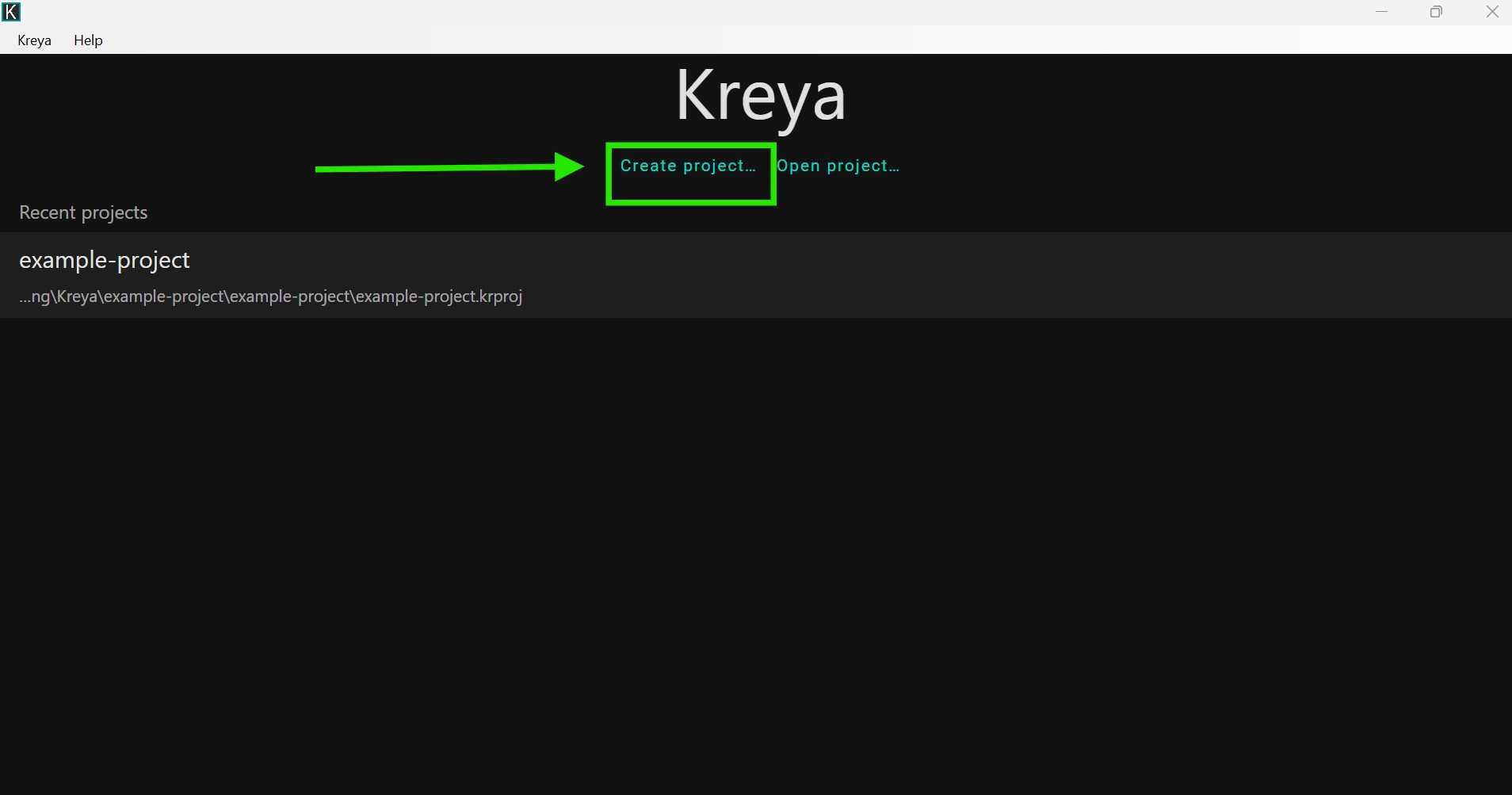This screenshot has height=795, width=1512.
Task: Close the Kreya window
Action: click(1491, 12)
